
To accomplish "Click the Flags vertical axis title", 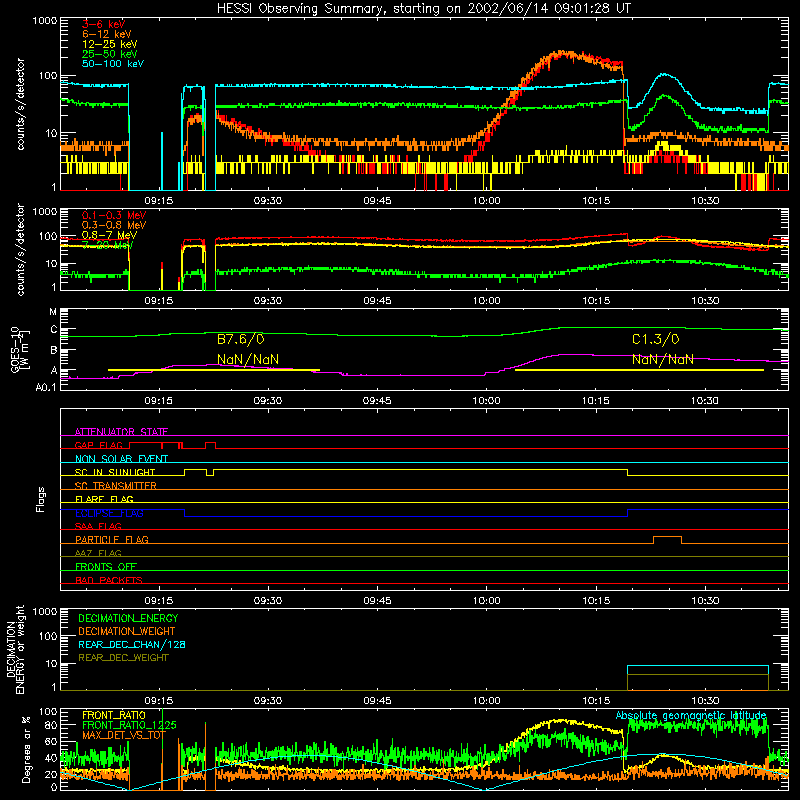I will tap(41, 499).
